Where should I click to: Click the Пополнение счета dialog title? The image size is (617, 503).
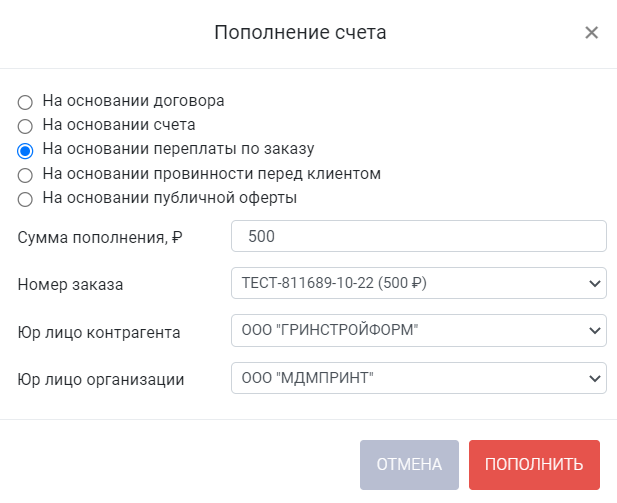coord(300,32)
